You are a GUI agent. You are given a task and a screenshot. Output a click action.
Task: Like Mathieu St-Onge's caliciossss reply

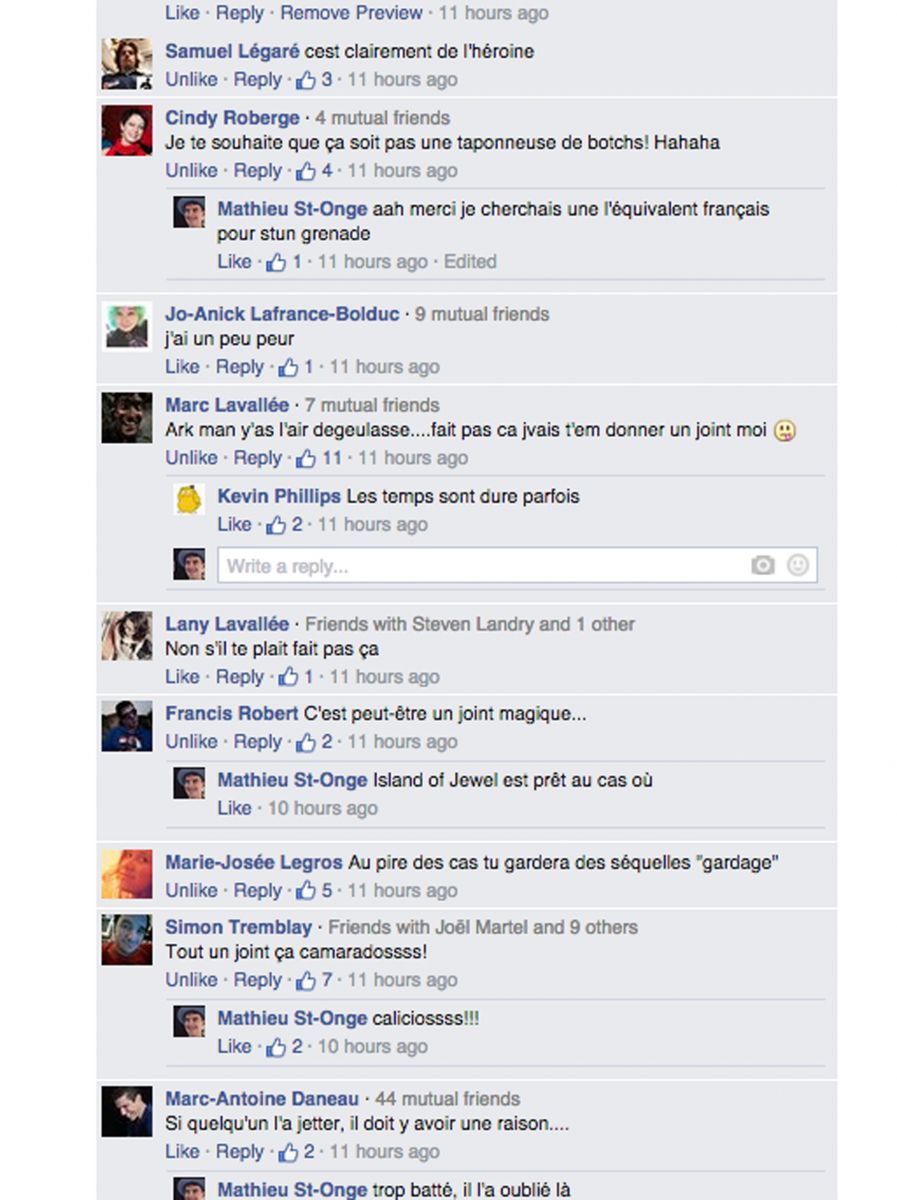click(234, 1047)
